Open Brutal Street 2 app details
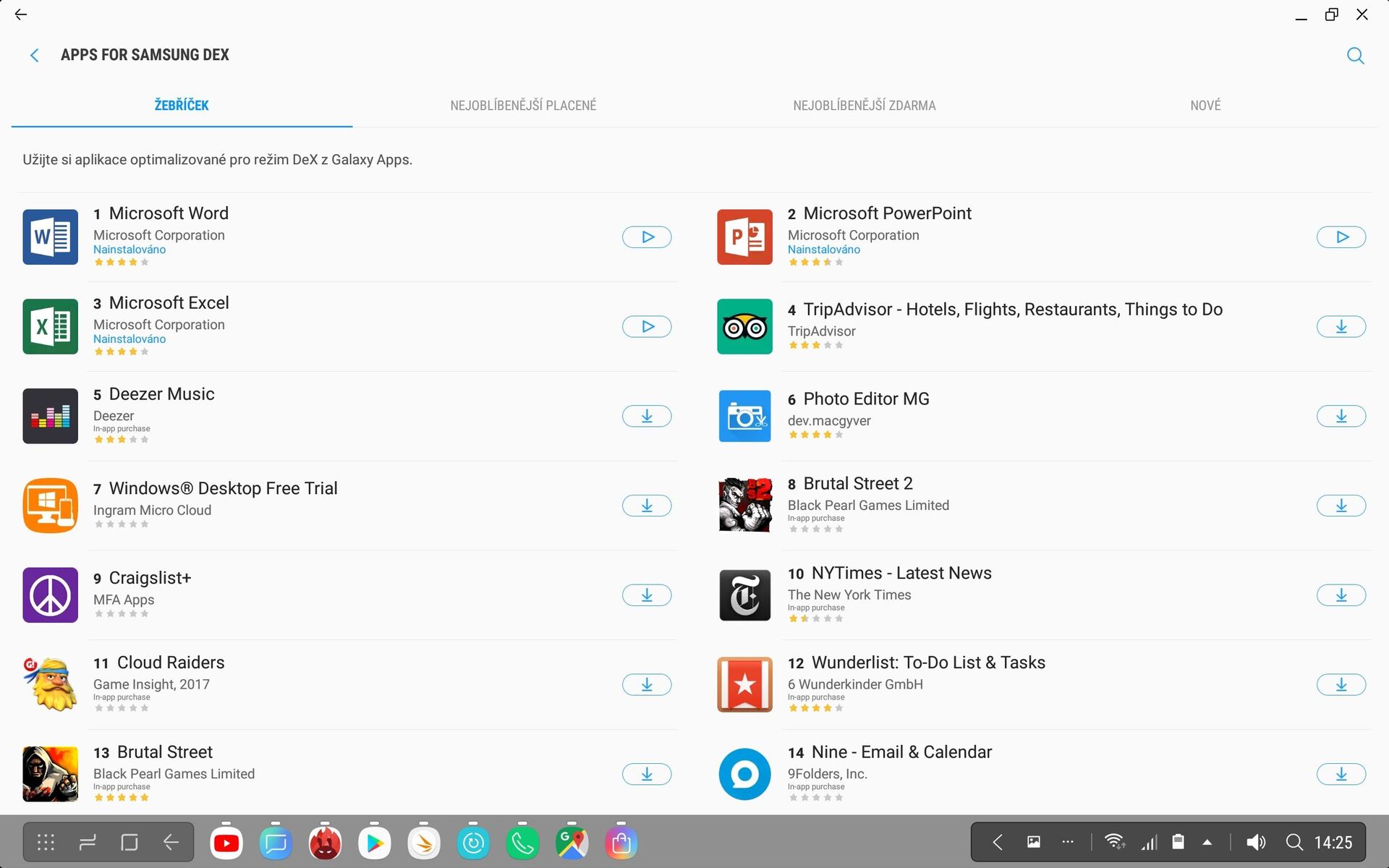This screenshot has width=1389, height=868. pyautogui.click(x=857, y=484)
